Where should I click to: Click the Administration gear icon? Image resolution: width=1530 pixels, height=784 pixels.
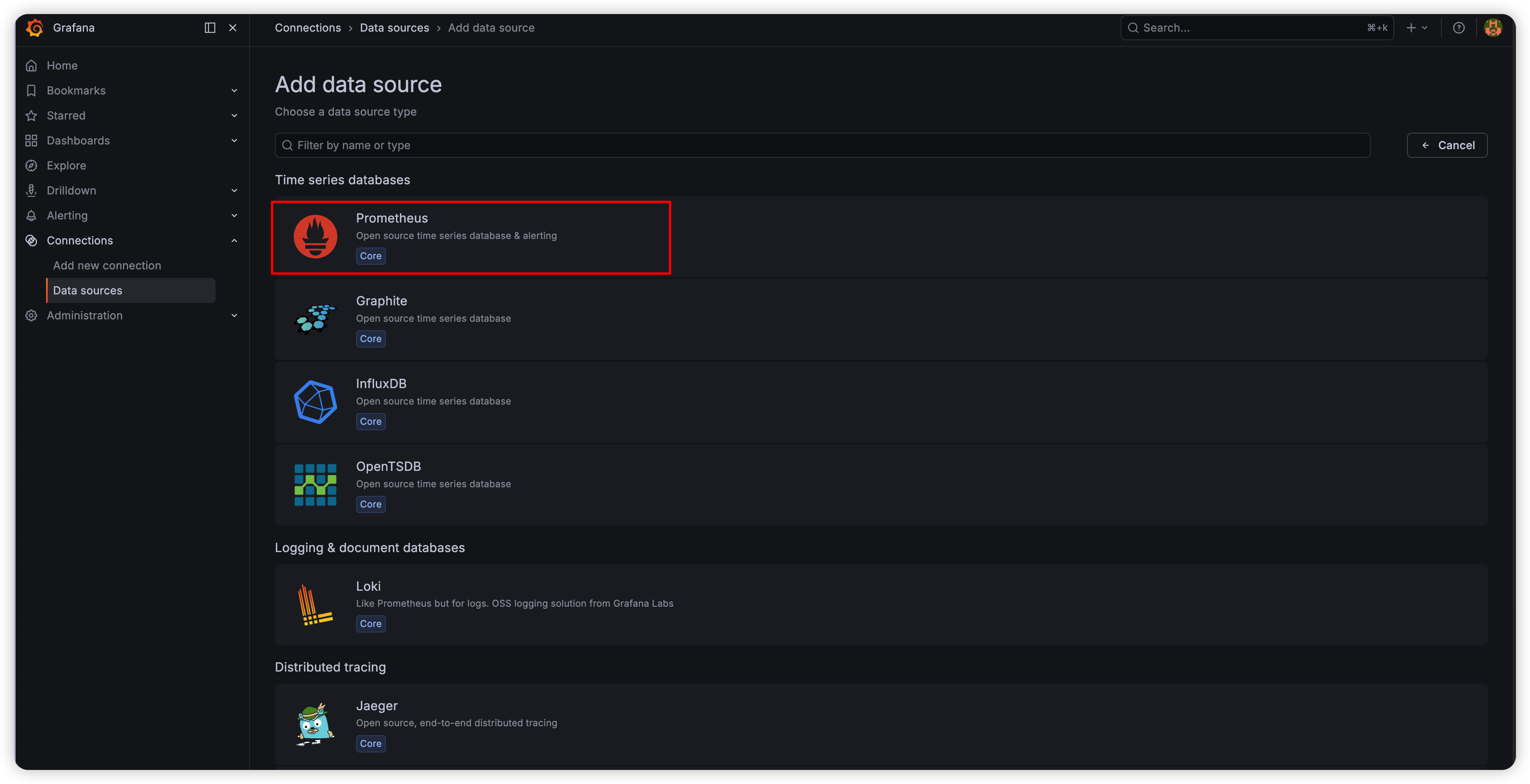32,315
